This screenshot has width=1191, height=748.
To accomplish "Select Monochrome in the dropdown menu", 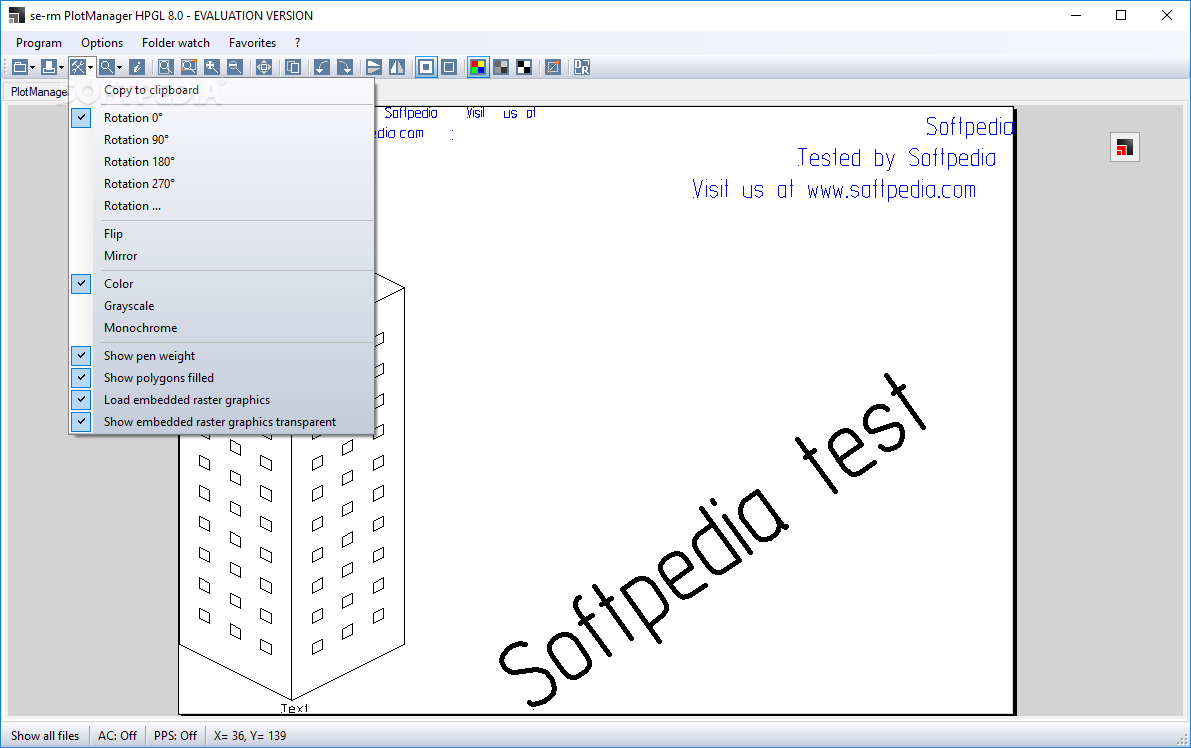I will click(x=222, y=328).
